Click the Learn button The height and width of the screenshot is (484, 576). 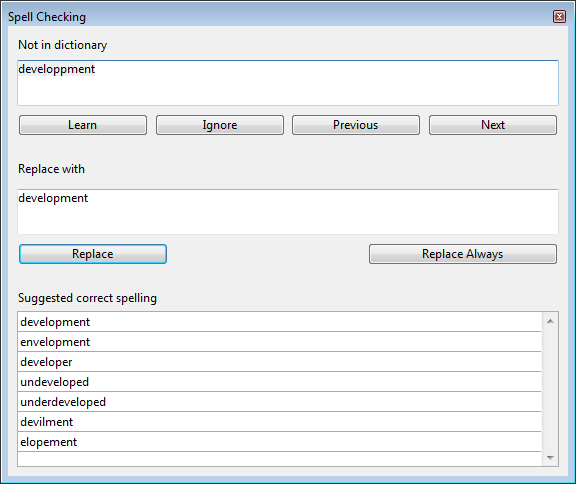pyautogui.click(x=83, y=125)
